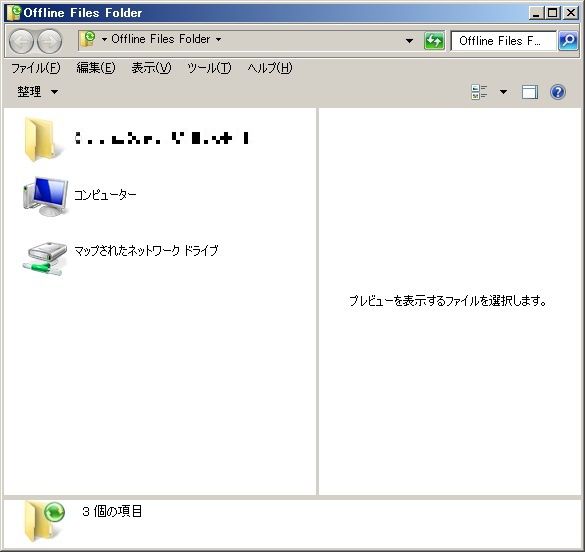Open the address bar history dropdown

409,41
